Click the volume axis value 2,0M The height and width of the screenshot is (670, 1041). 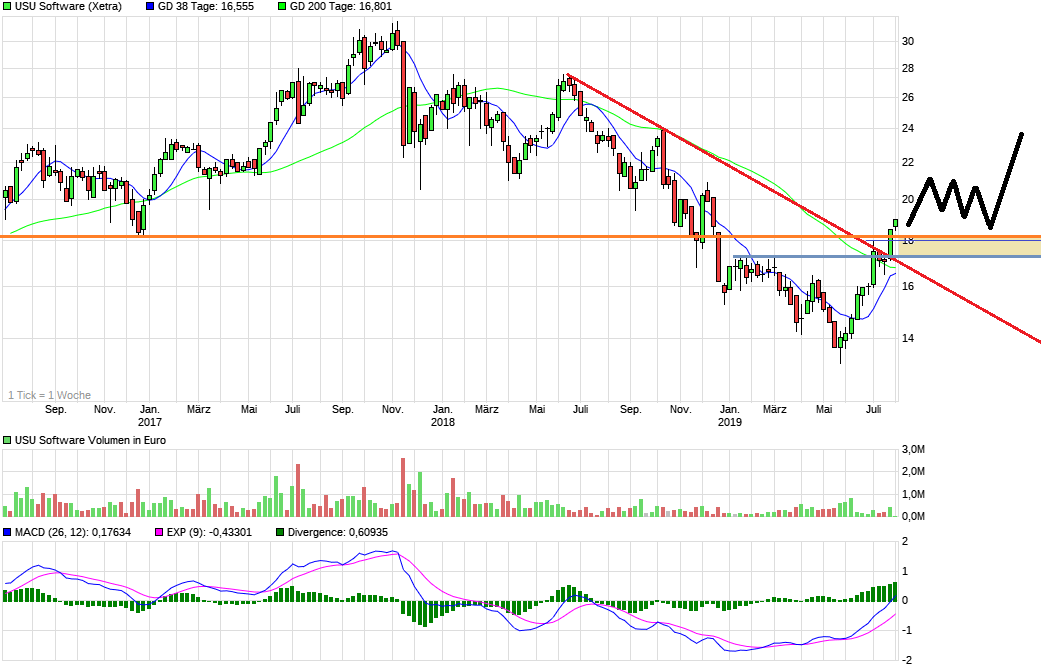coord(914,471)
